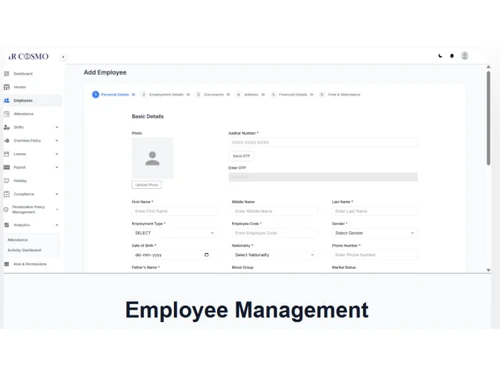Click the step 1 circle for Personal Details
This screenshot has height=375, width=500.
pos(96,95)
